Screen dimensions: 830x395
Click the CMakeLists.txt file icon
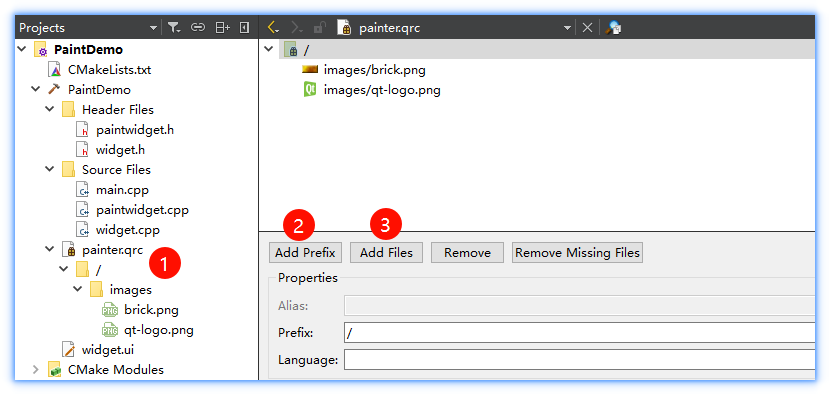point(55,69)
